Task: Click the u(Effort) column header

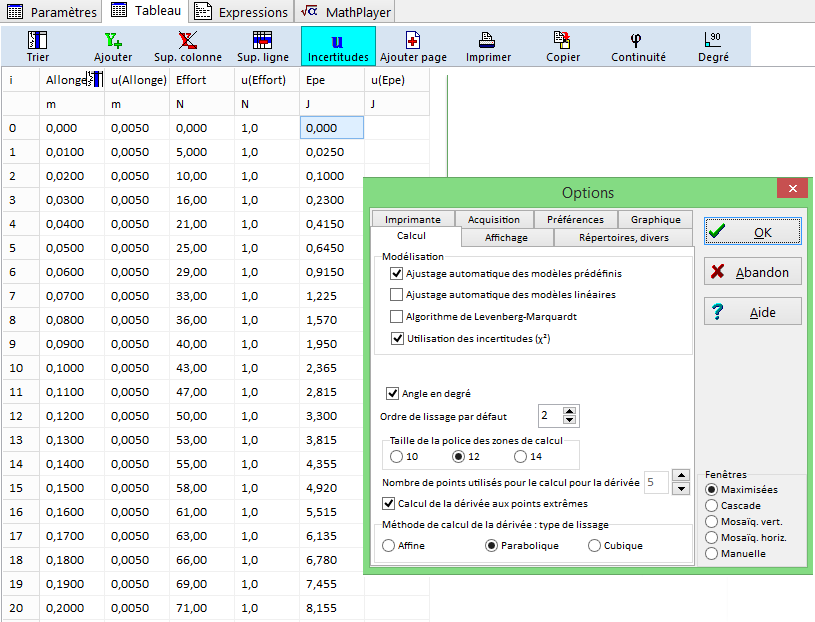Action: coord(267,80)
